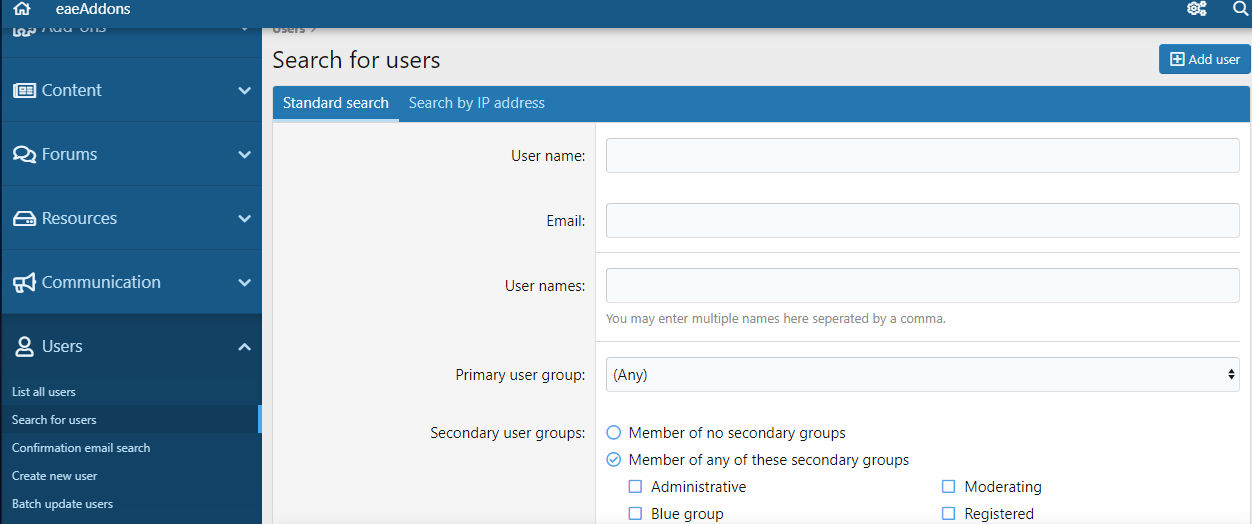Click the Forums chat bubbles icon
Viewport: 1252px width, 524px height.
pyautogui.click(x=24, y=154)
